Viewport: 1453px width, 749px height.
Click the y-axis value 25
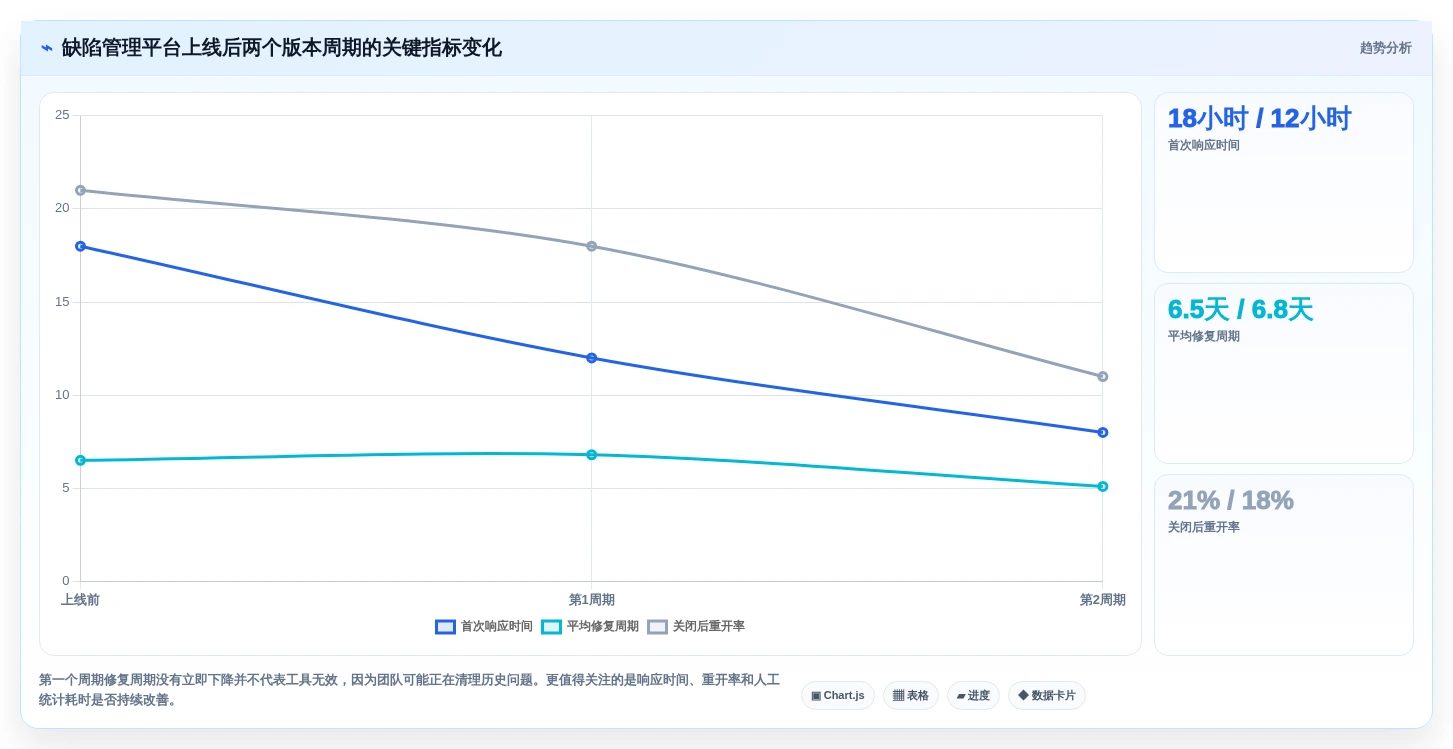pos(62,115)
